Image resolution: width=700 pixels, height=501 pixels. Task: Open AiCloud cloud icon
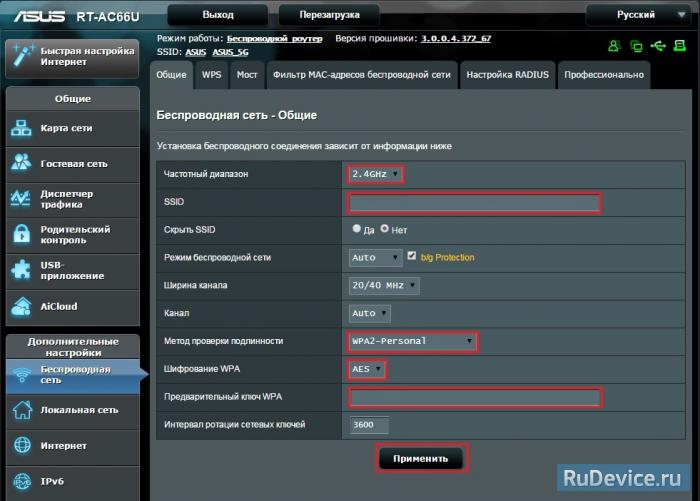pyautogui.click(x=21, y=307)
